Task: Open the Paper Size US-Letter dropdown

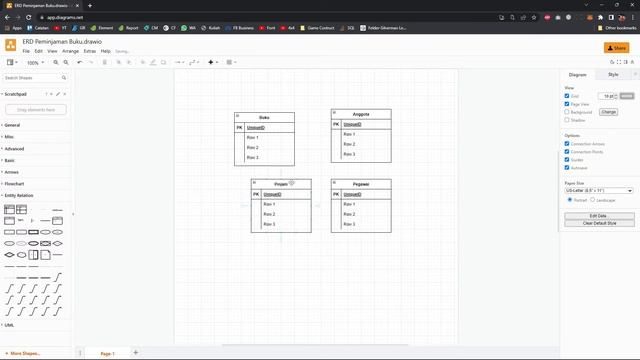Action: [x=599, y=191]
